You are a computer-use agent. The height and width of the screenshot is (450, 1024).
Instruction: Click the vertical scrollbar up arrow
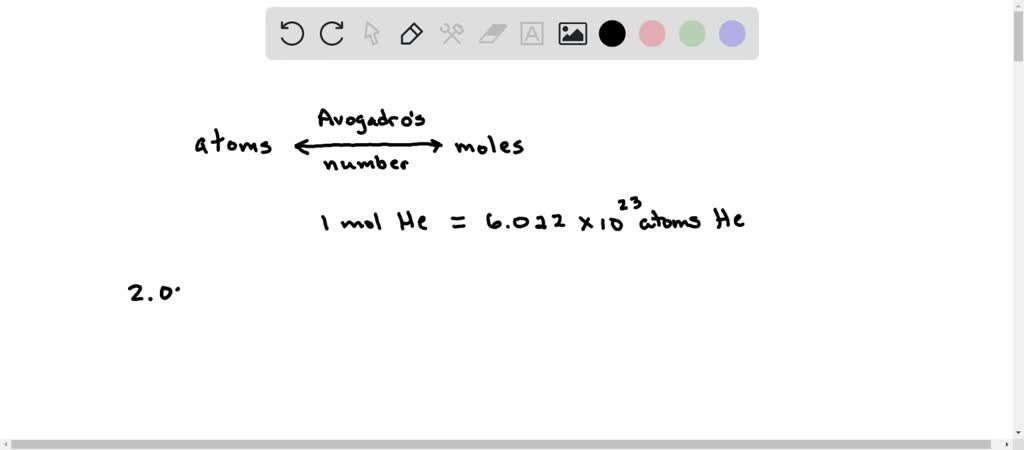click(1018, 5)
